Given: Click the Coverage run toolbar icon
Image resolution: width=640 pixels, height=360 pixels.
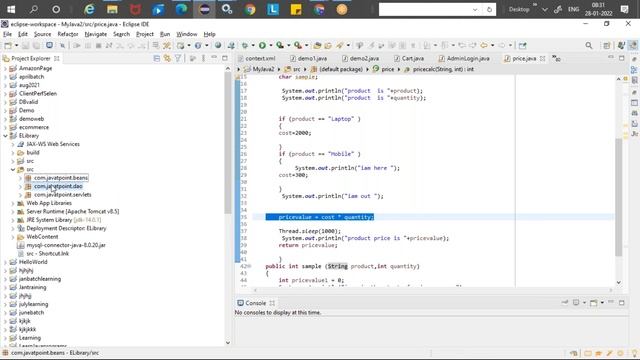Looking at the screenshot, I should [x=280, y=45].
